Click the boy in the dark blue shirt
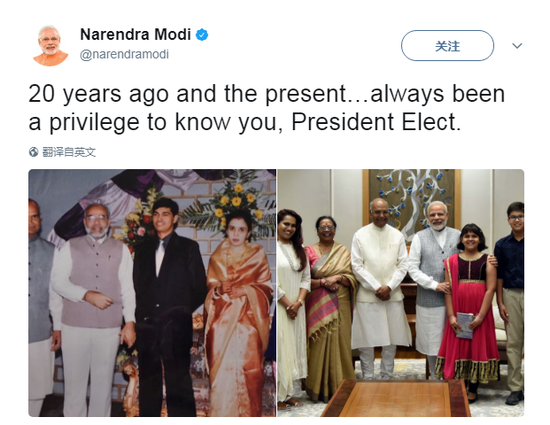Screen dimensions: 550x425 coord(510,302)
